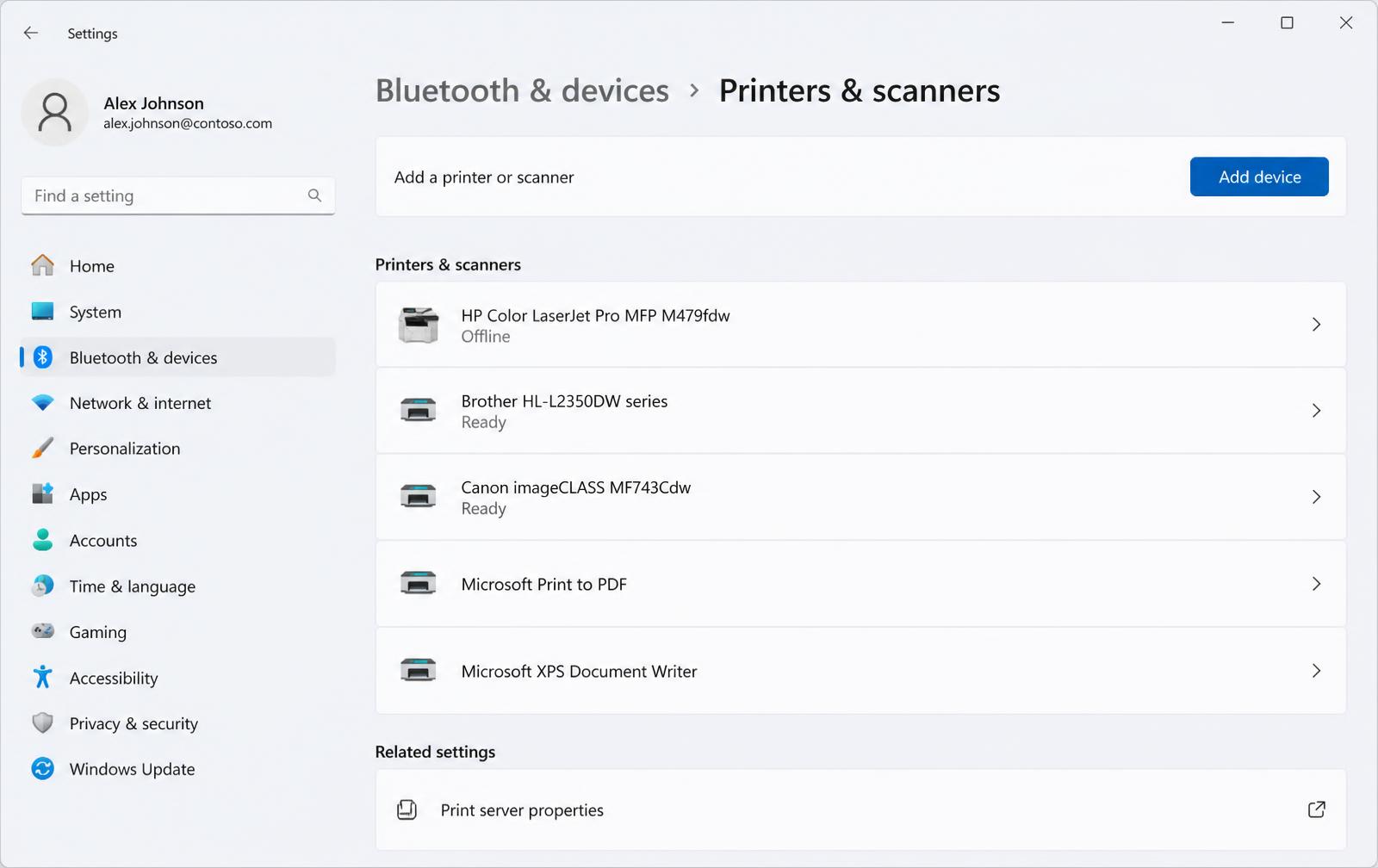This screenshot has width=1378, height=868.
Task: Click the user profile avatar icon
Action: click(x=54, y=113)
